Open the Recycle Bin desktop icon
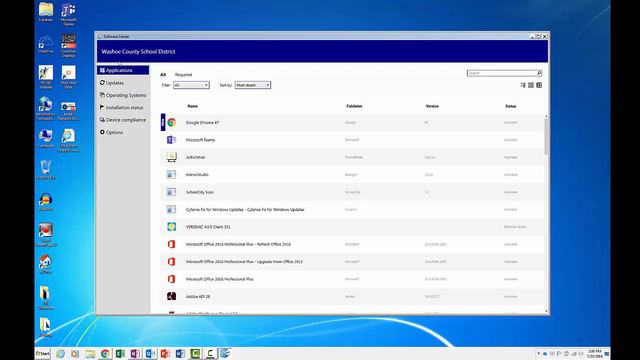 coord(46,170)
